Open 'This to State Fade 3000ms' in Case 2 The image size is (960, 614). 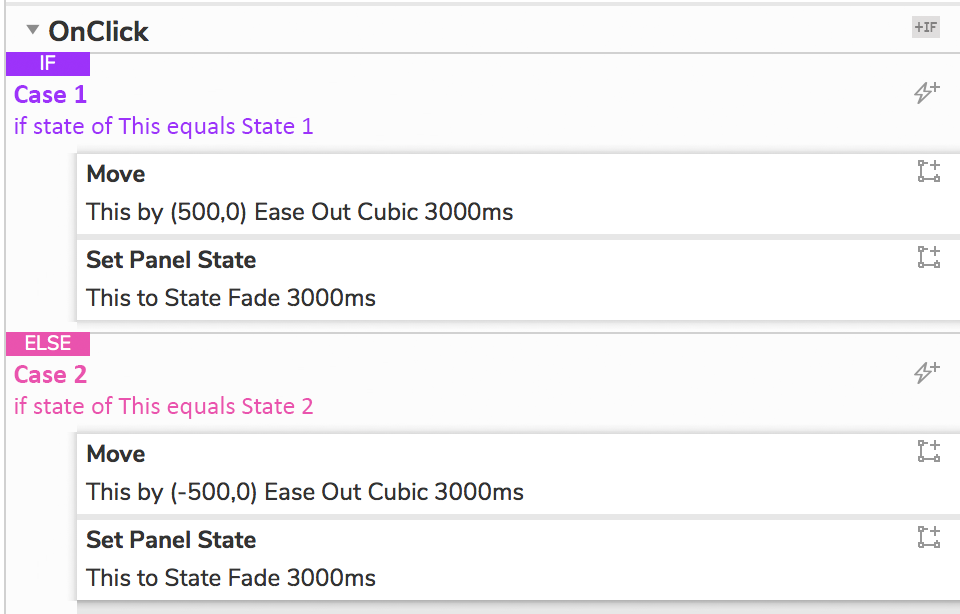pos(231,578)
